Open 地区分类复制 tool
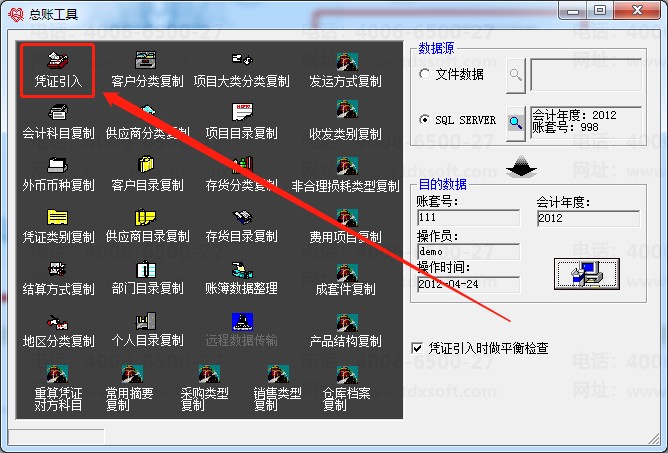Screen dimensions: 668x453 coord(58,331)
